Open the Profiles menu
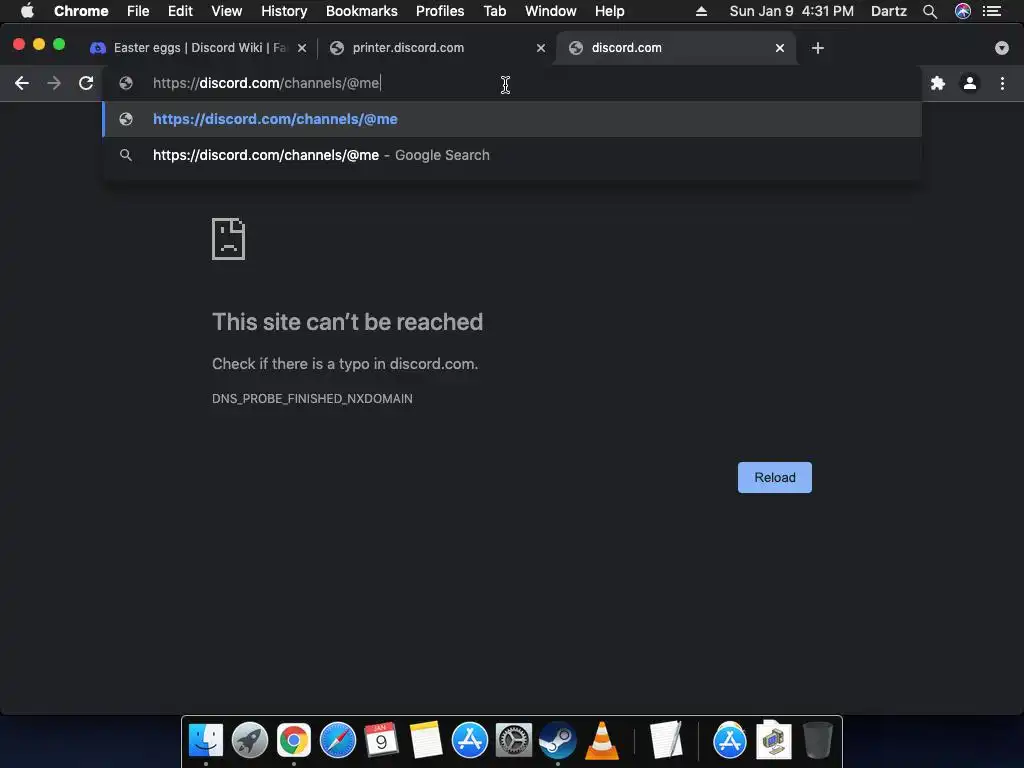Screen dimensions: 1024x768 (440, 11)
